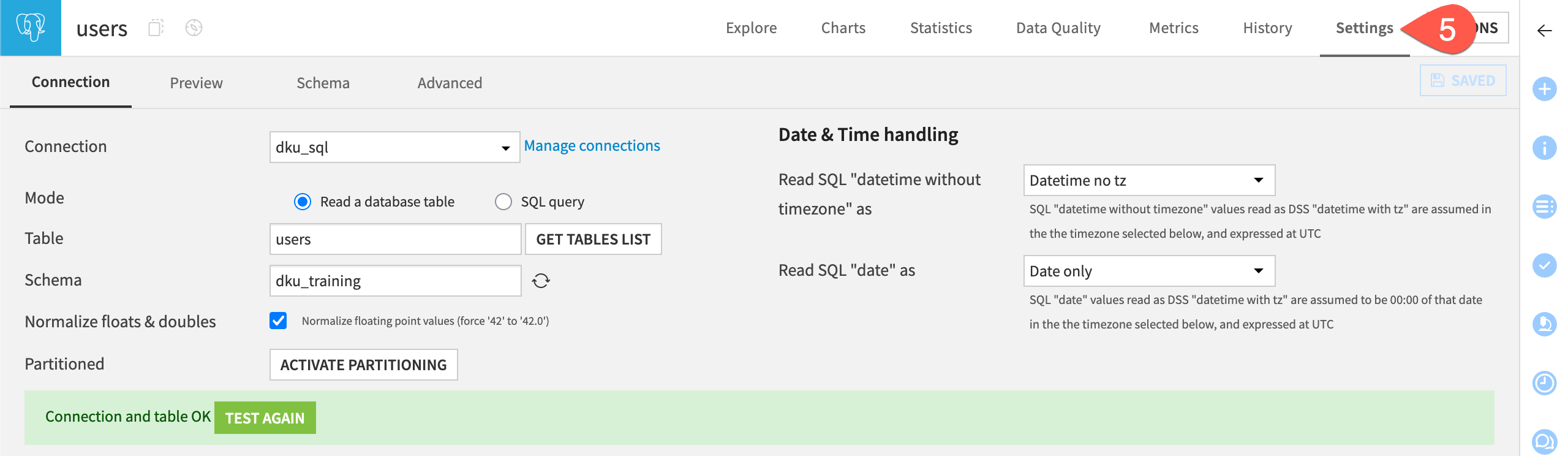1568x456 pixels.
Task: Click the users dataset title text
Action: [102, 29]
